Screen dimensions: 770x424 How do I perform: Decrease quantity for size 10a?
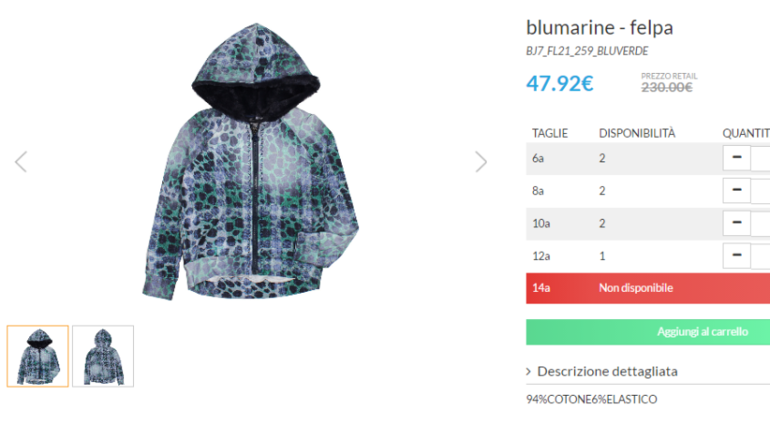[x=737, y=223]
